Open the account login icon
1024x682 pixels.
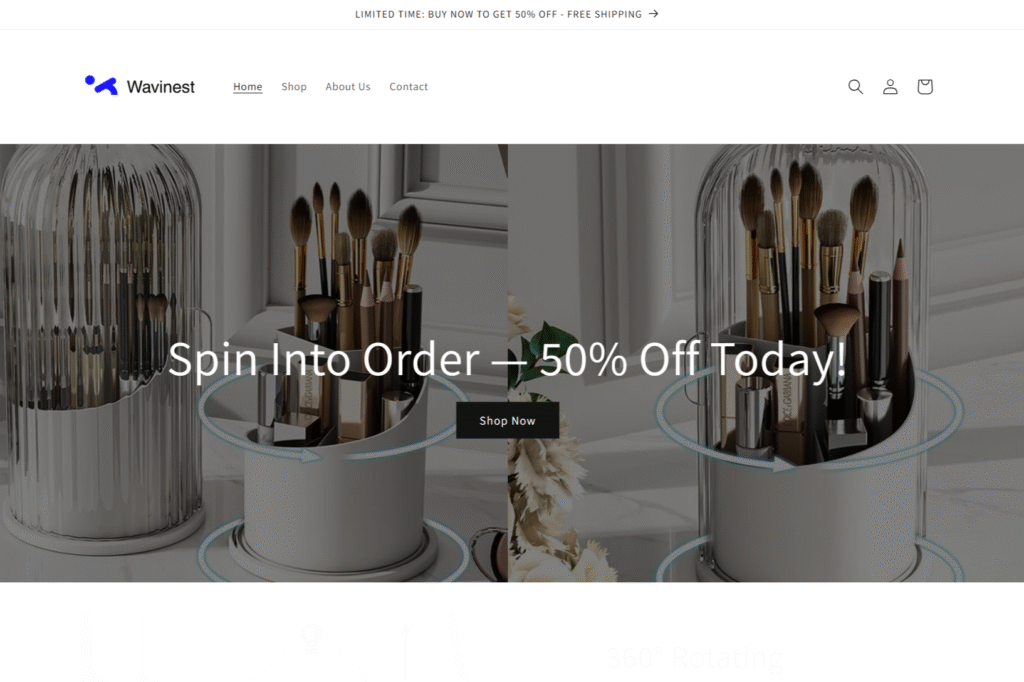click(889, 86)
